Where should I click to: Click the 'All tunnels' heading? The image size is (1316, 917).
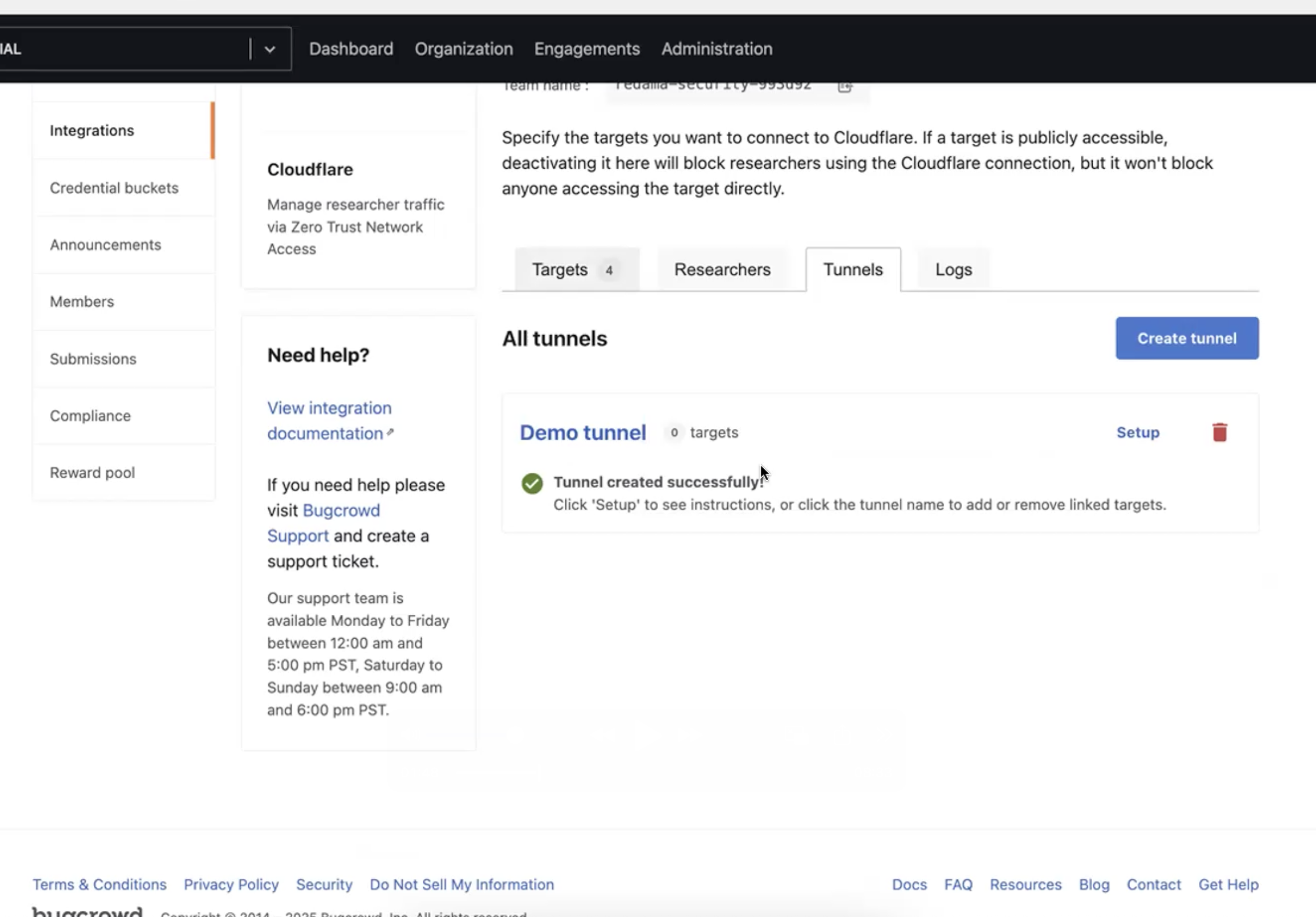pos(554,339)
